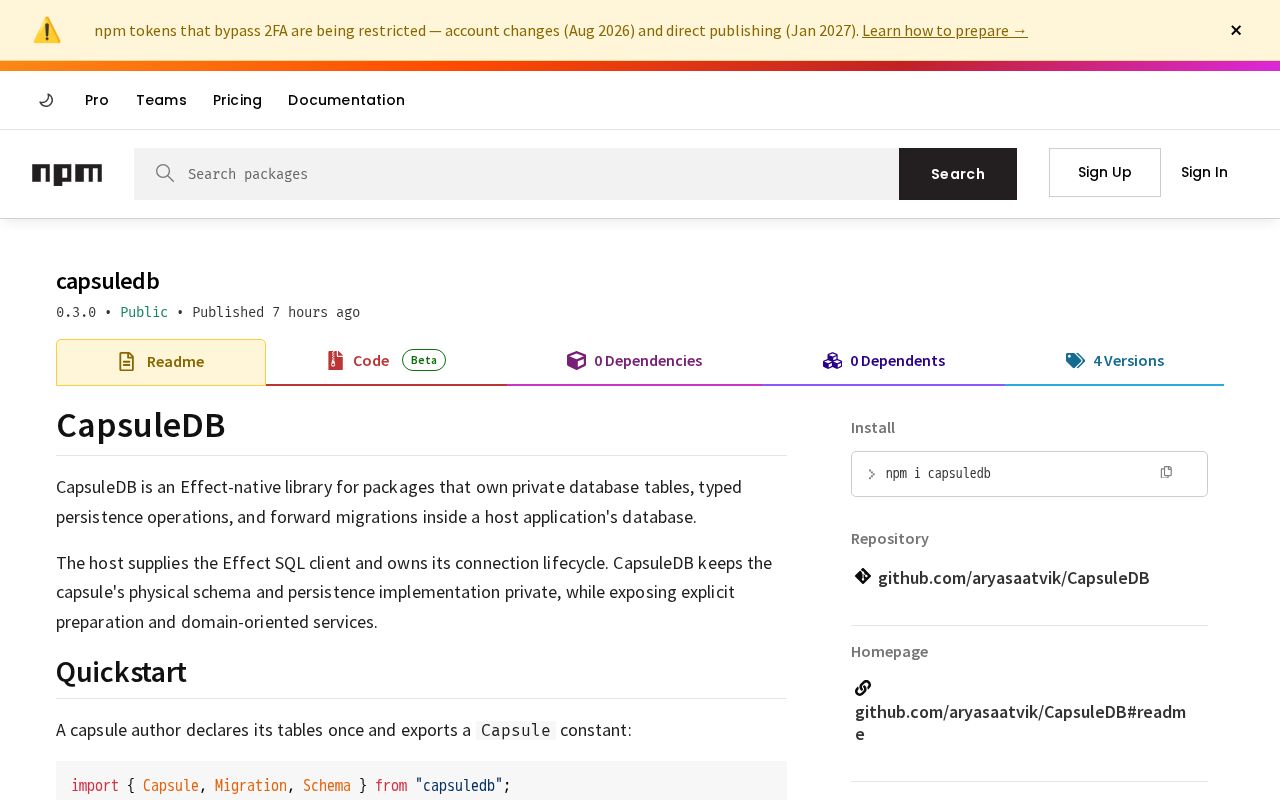Image resolution: width=1280 pixels, height=800 pixels.
Task: Click the Repository section label
Action: (890, 538)
